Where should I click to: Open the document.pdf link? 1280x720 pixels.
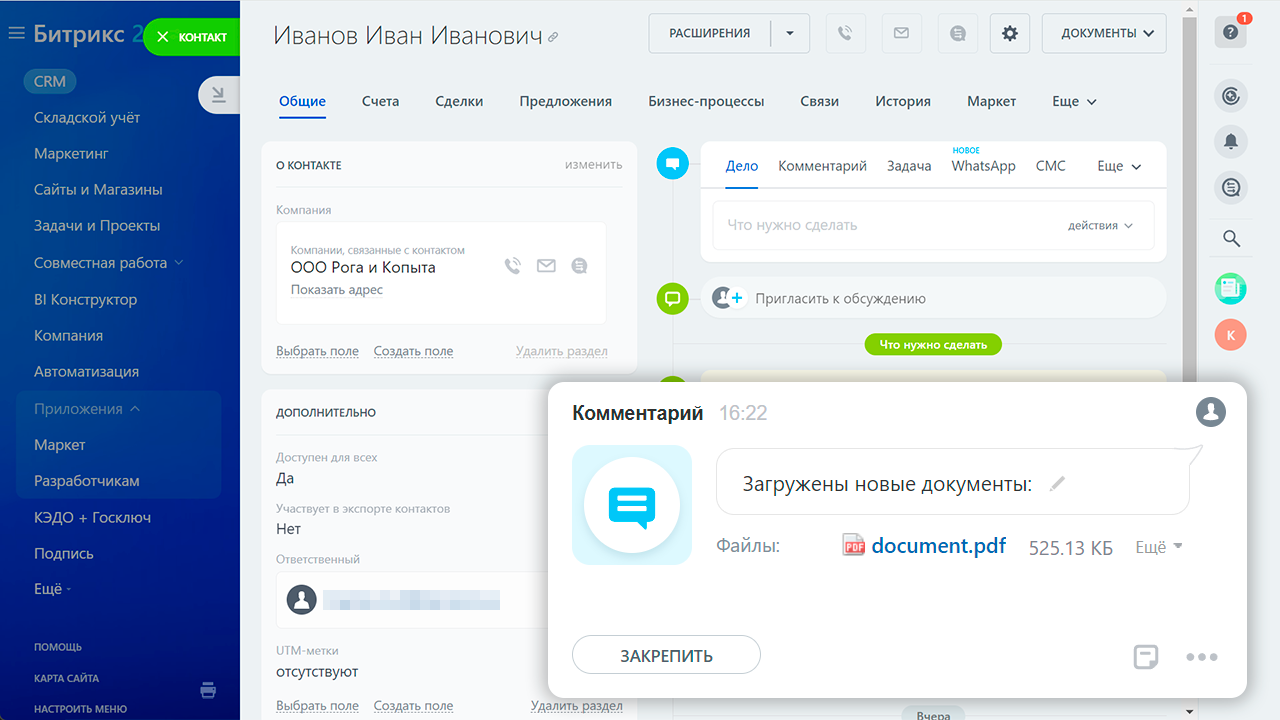pyautogui.click(x=939, y=546)
